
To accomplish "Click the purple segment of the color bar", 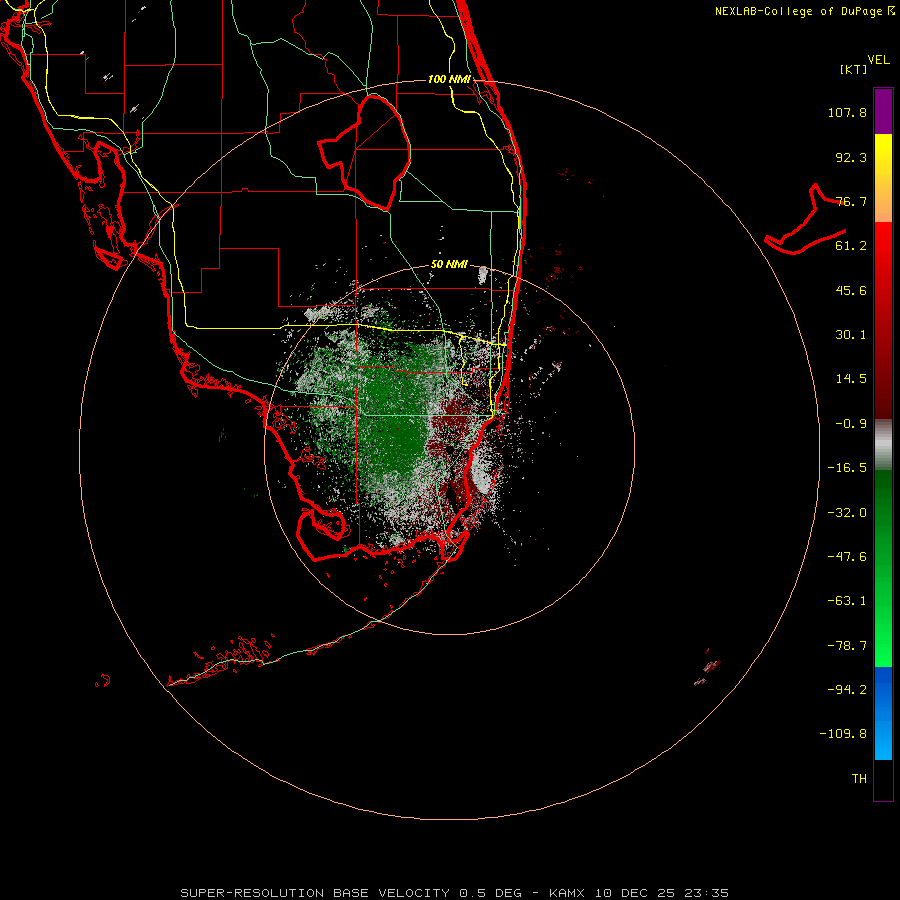I will (883, 111).
